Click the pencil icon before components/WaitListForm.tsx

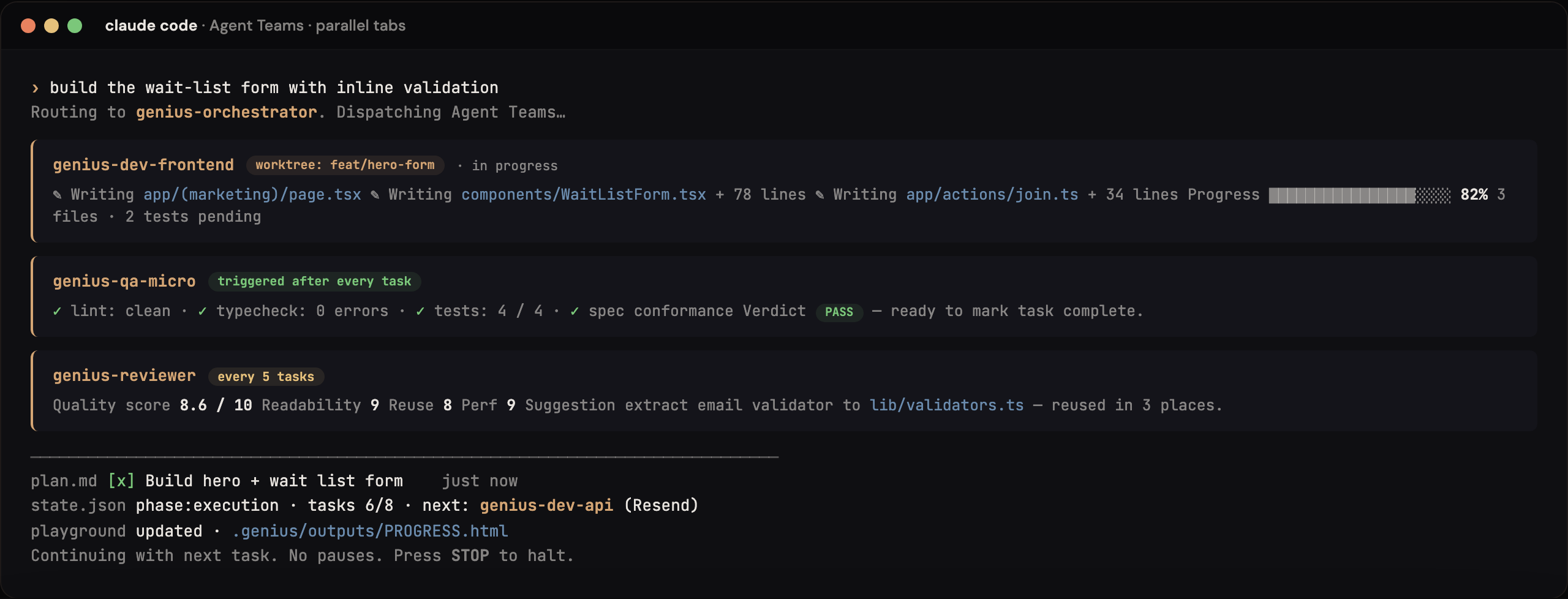375,195
